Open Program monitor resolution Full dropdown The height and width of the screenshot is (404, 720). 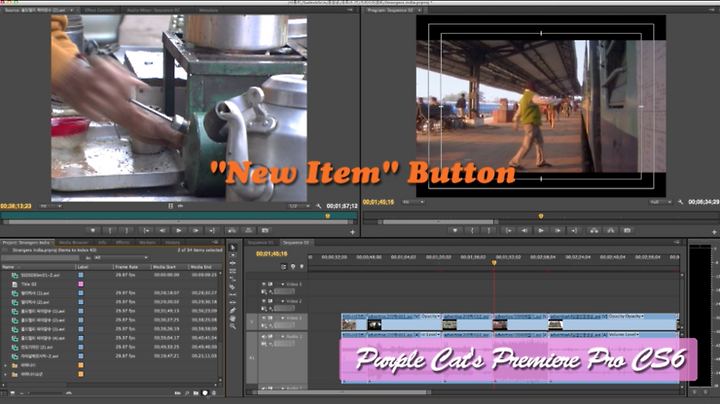point(661,202)
